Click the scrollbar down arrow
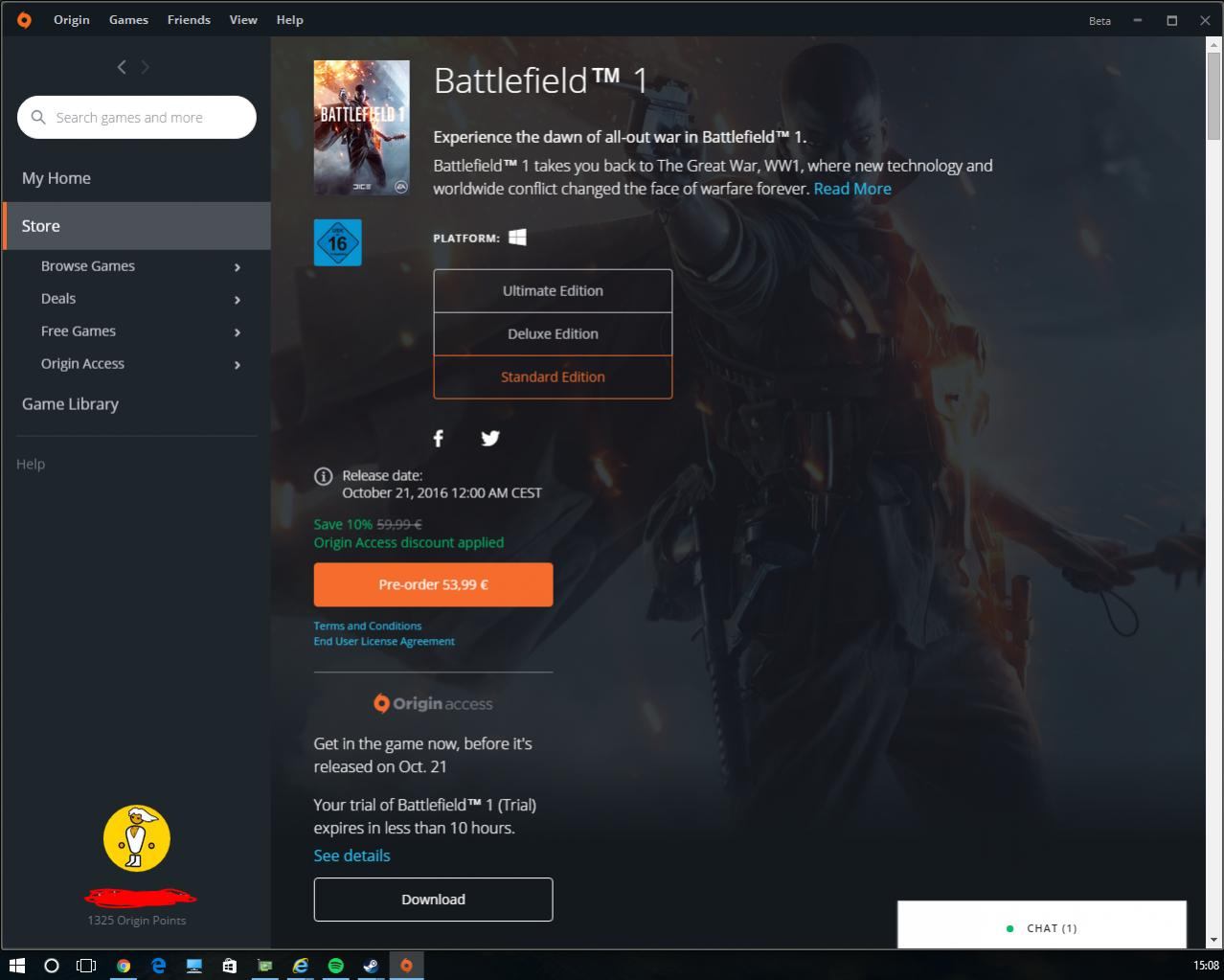The height and width of the screenshot is (980, 1224). pos(1214,941)
